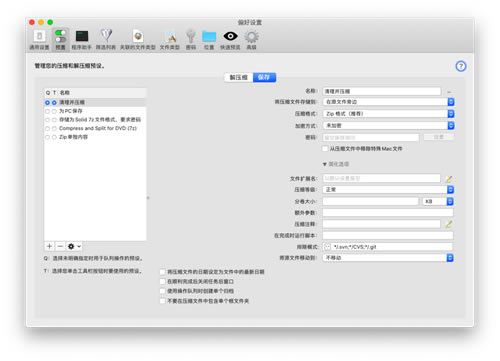Click the split size input field
The height and width of the screenshot is (361, 500).
tap(370, 201)
